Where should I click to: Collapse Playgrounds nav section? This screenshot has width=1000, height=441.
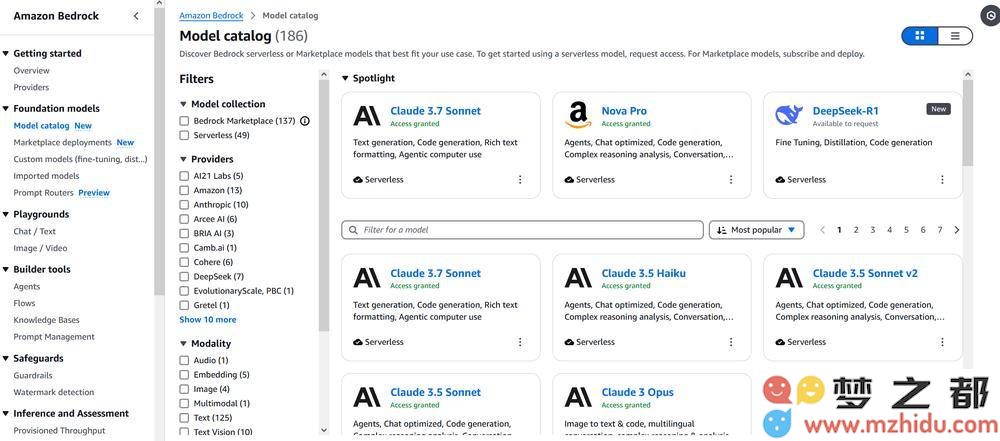point(6,214)
